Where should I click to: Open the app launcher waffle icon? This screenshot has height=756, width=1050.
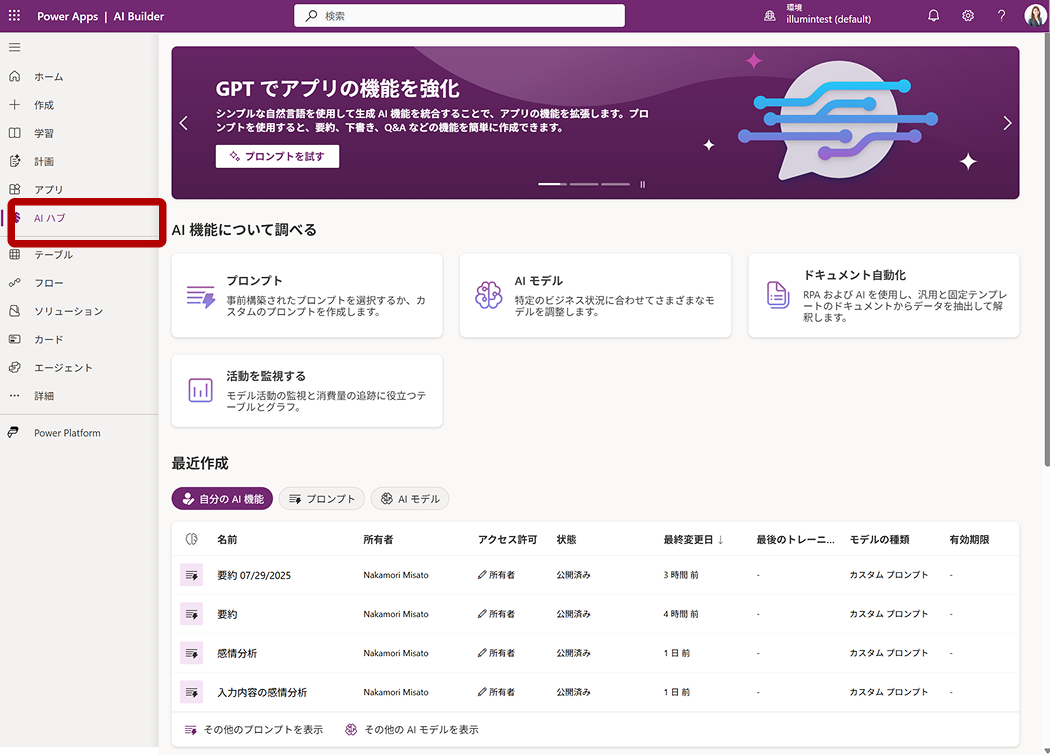point(14,16)
